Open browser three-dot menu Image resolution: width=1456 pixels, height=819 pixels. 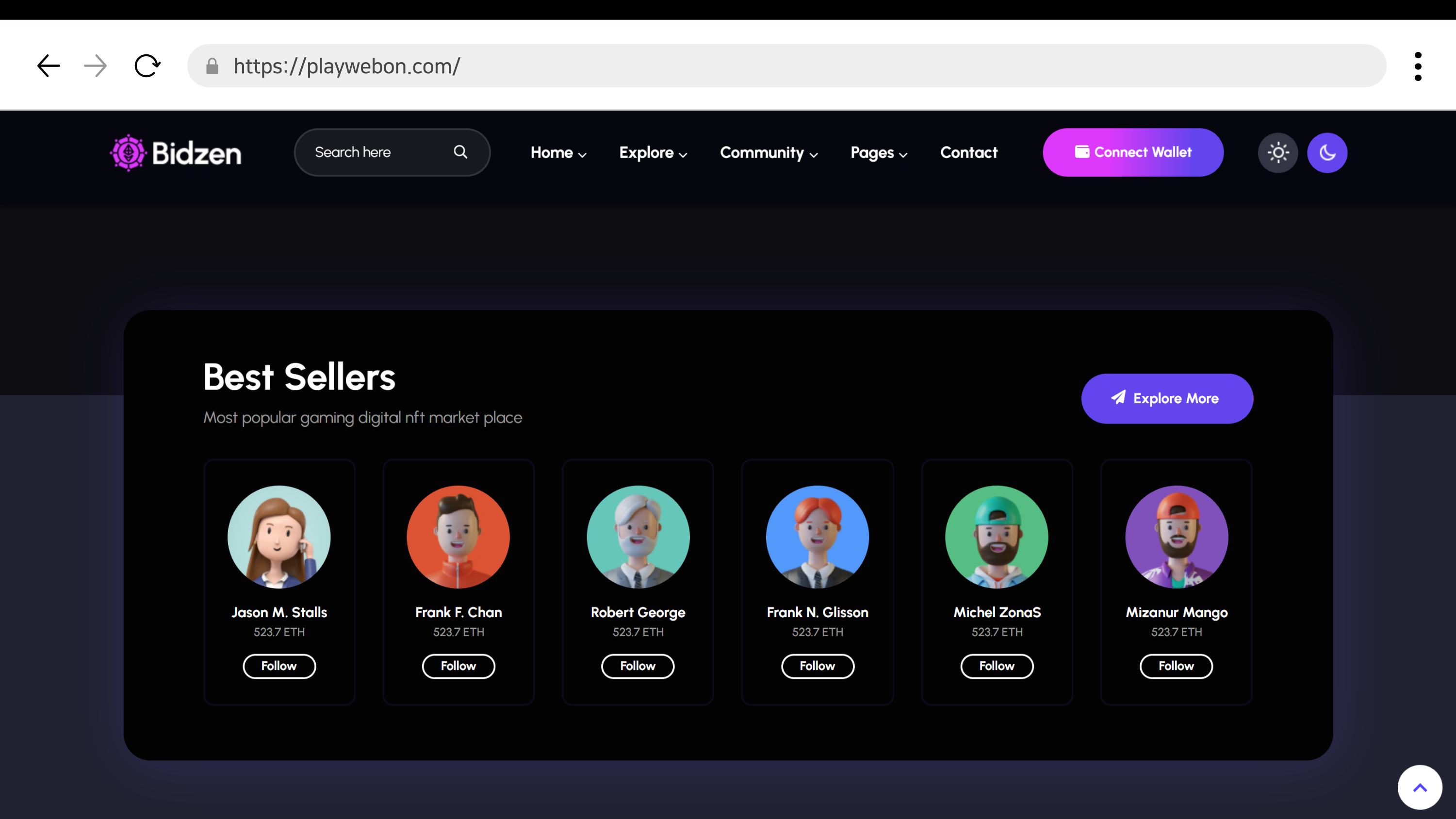[x=1418, y=66]
